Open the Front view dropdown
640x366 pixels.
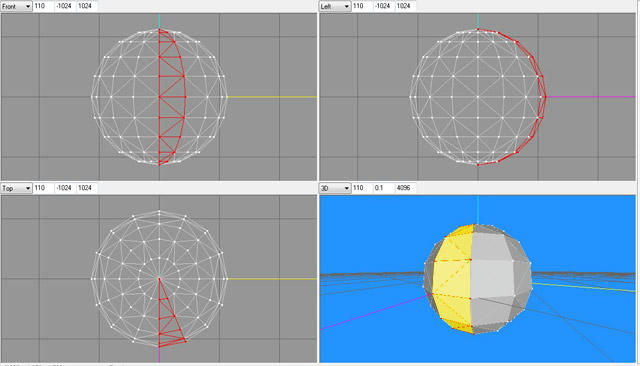(16, 6)
